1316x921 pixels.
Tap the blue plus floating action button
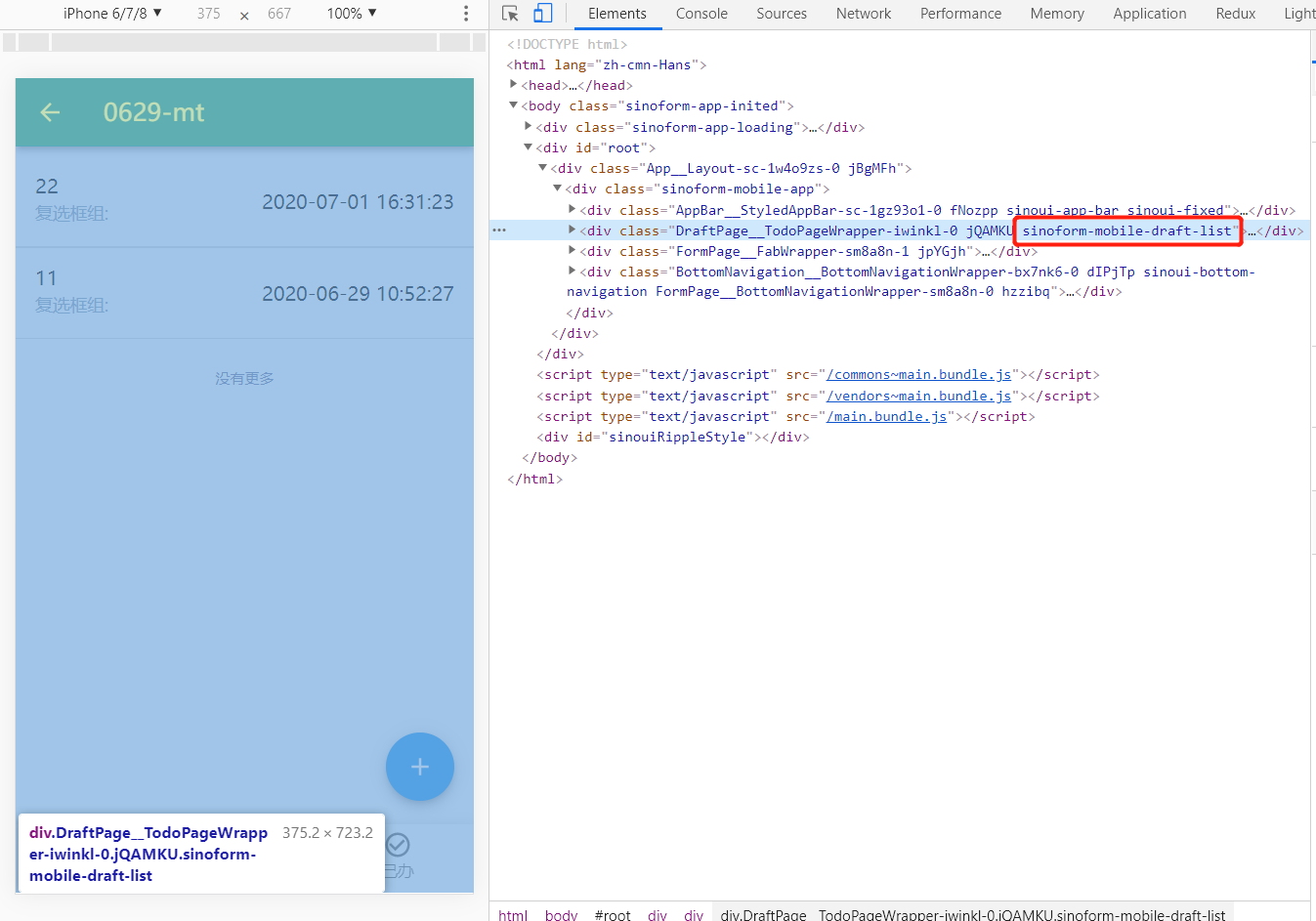coord(420,767)
